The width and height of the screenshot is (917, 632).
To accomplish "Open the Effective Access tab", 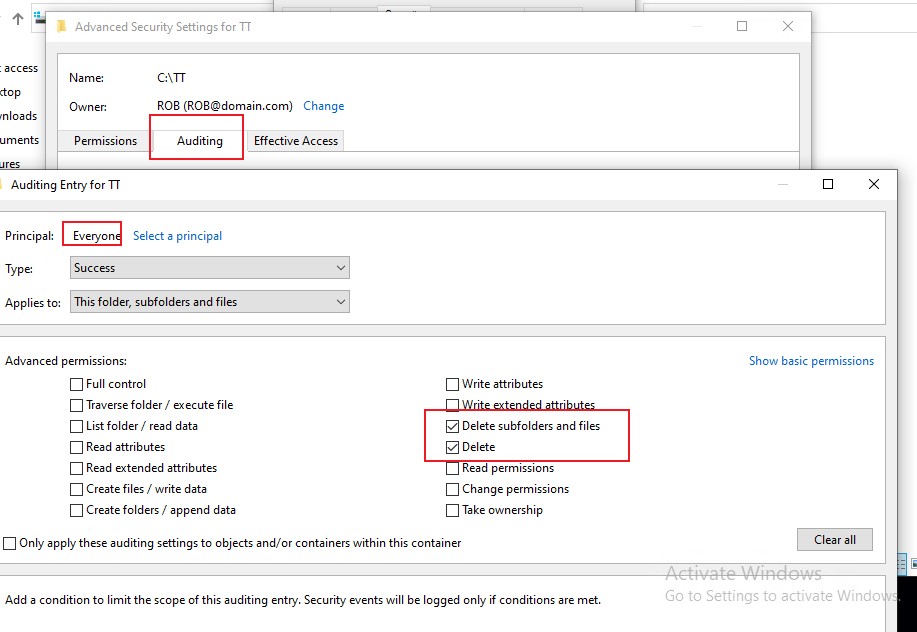I will 295,141.
